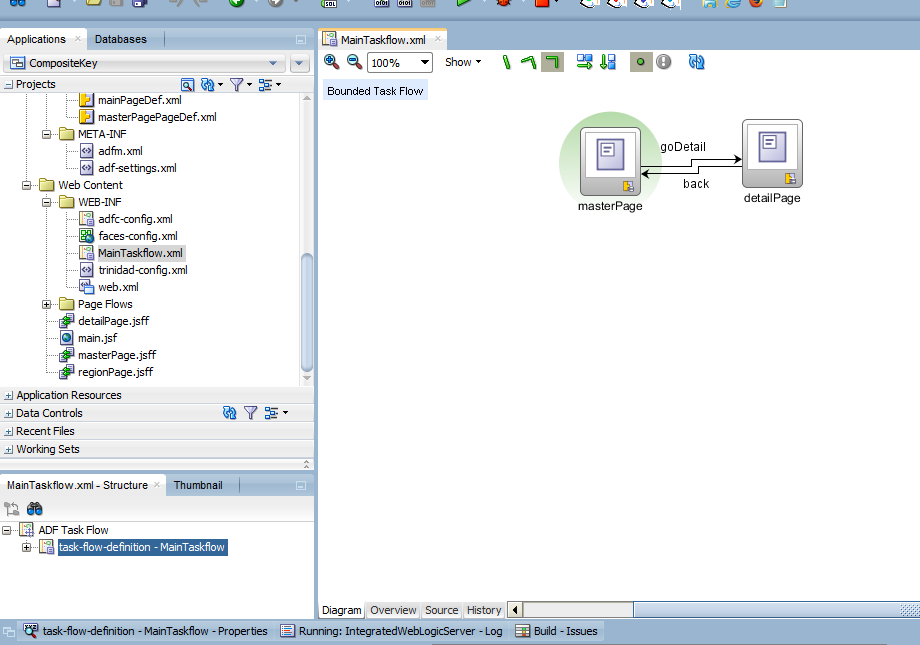This screenshot has width=920, height=645.
Task: Open the Source tab below the diagram
Action: [x=441, y=610]
